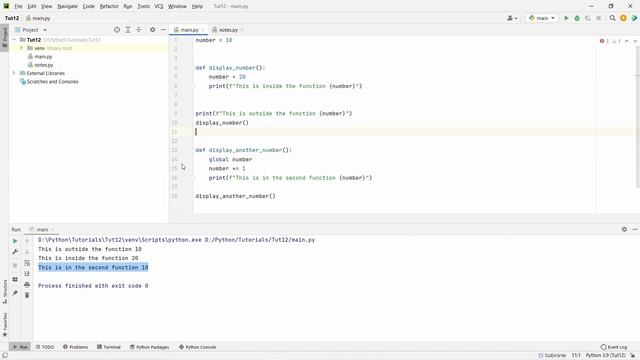Open the Python Packages tool window
Image resolution: width=640 pixels, height=360 pixels.
tap(149, 347)
